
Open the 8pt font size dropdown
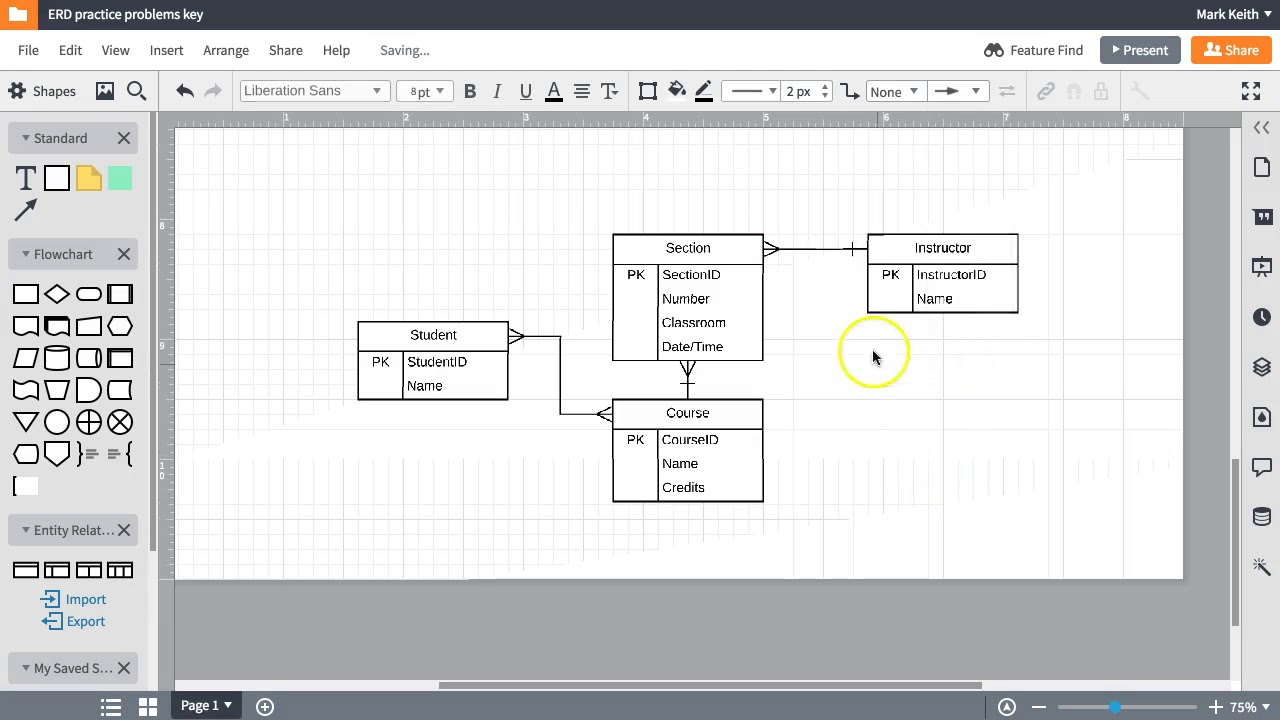coord(425,91)
